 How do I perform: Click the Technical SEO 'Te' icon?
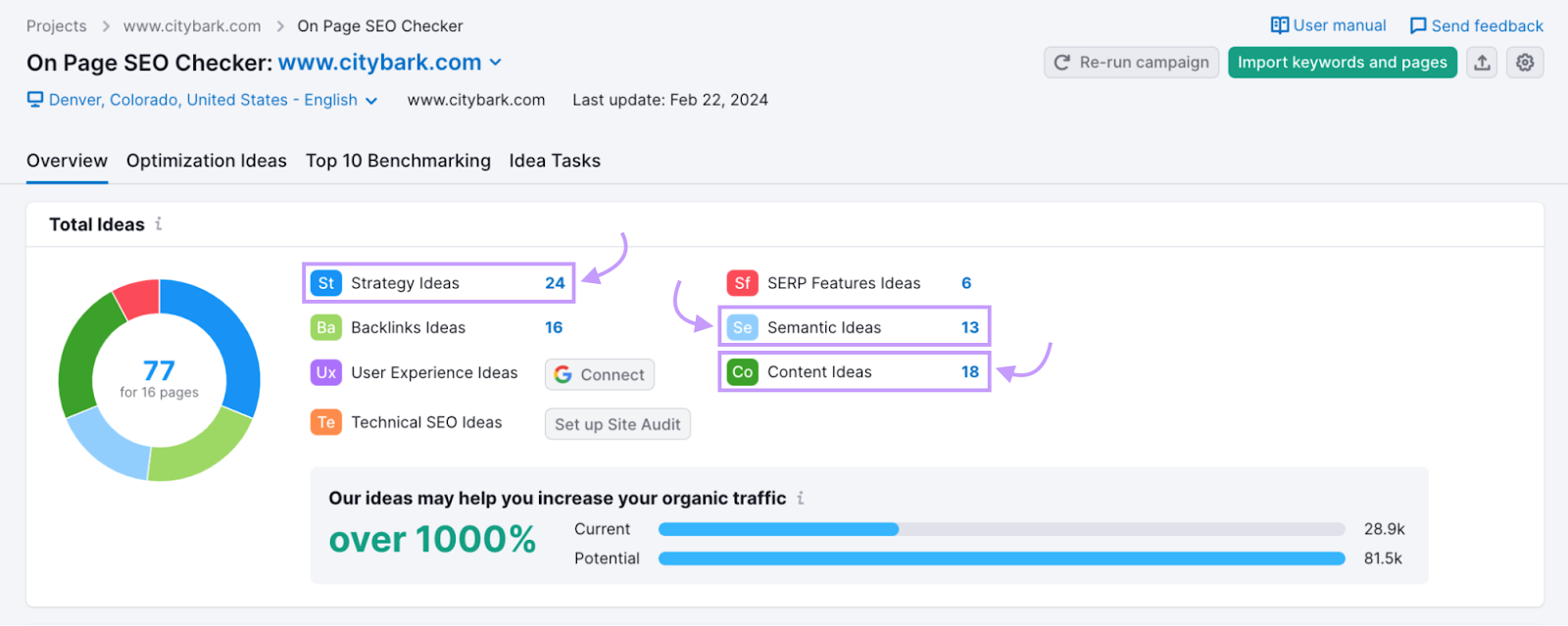[x=326, y=422]
